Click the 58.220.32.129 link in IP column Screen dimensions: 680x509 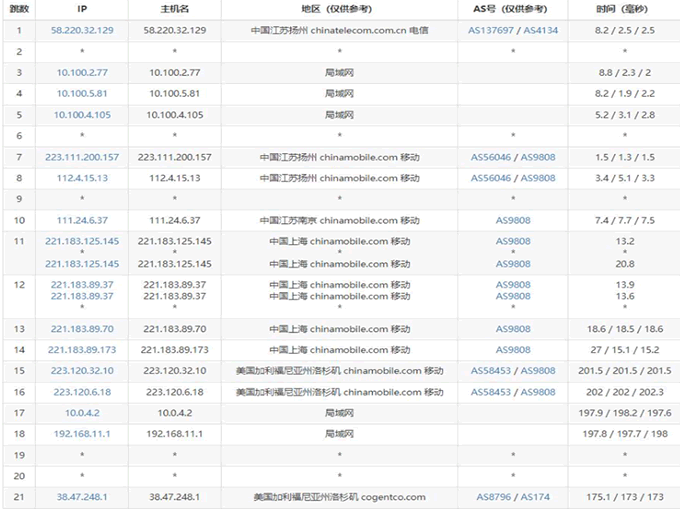(x=82, y=31)
